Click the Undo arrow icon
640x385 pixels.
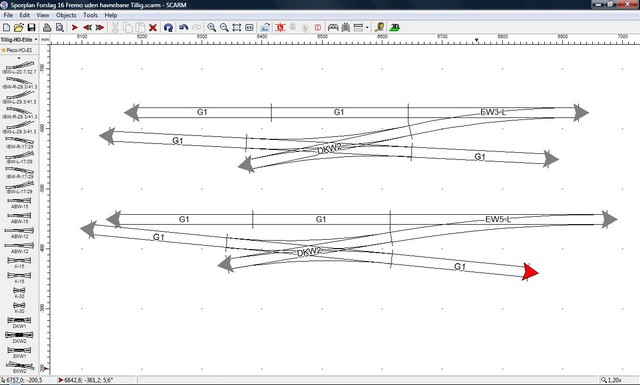click(x=184, y=27)
